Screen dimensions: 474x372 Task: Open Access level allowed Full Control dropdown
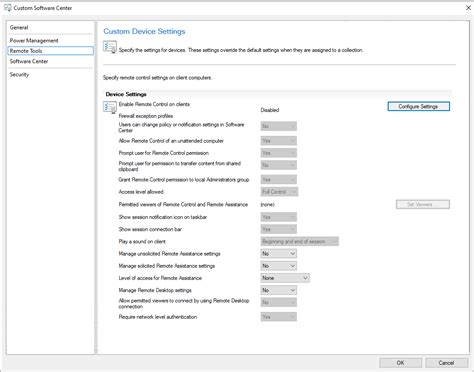coord(279,192)
